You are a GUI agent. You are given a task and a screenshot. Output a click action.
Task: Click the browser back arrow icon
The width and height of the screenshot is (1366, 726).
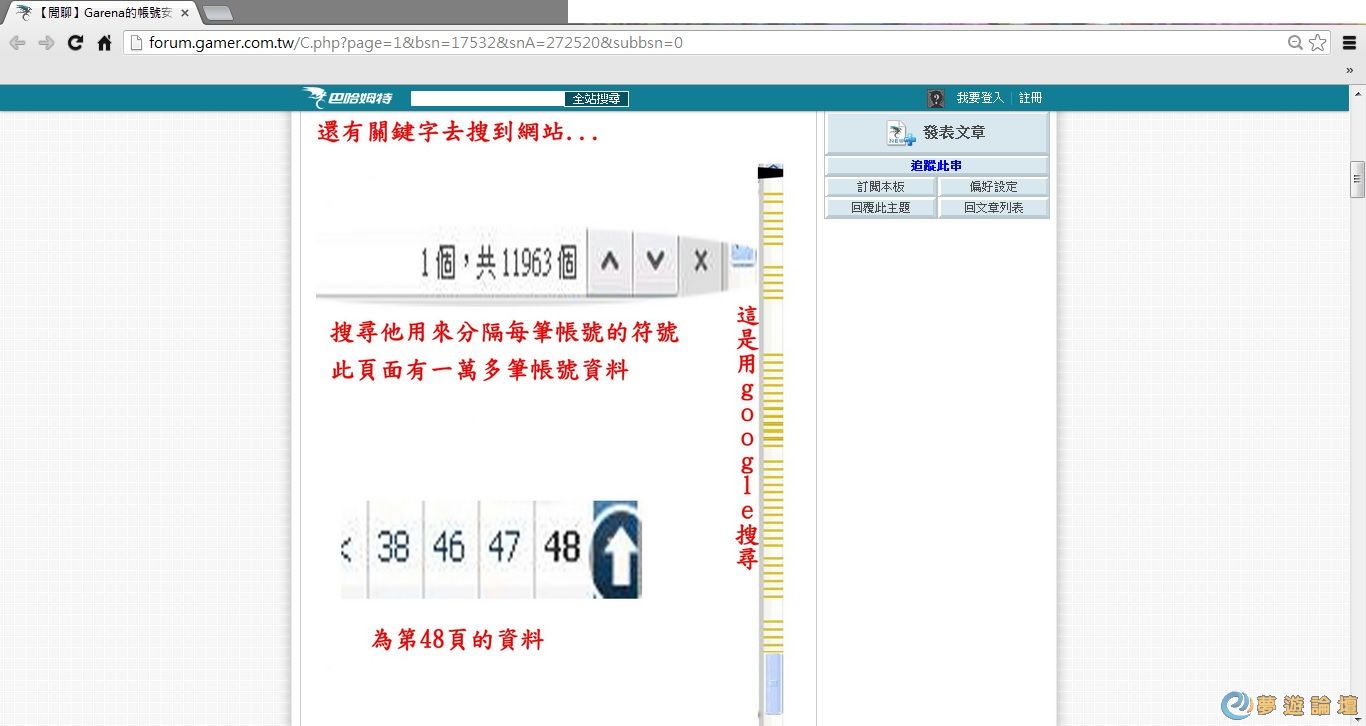(x=17, y=42)
